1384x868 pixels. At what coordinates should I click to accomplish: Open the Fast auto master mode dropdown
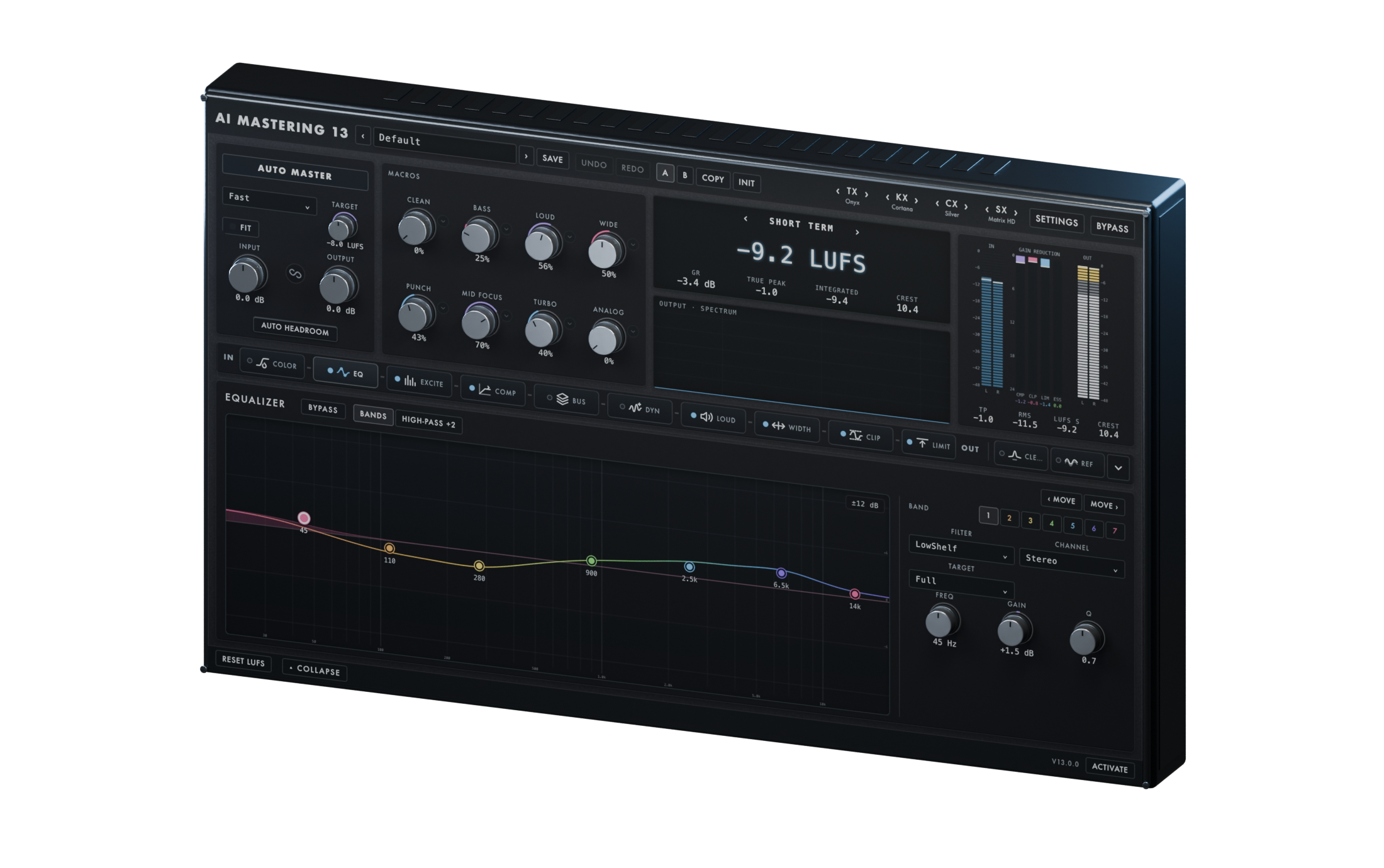coord(269,201)
